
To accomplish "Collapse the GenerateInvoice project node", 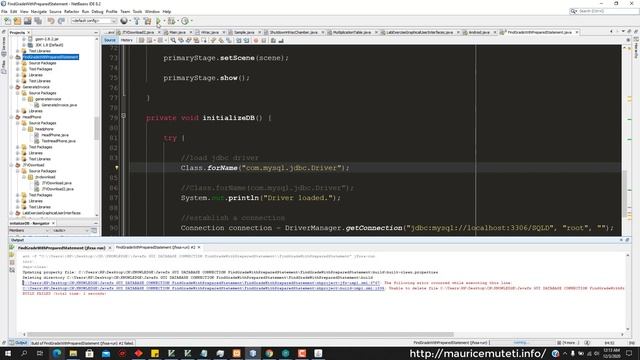I will [12, 87].
